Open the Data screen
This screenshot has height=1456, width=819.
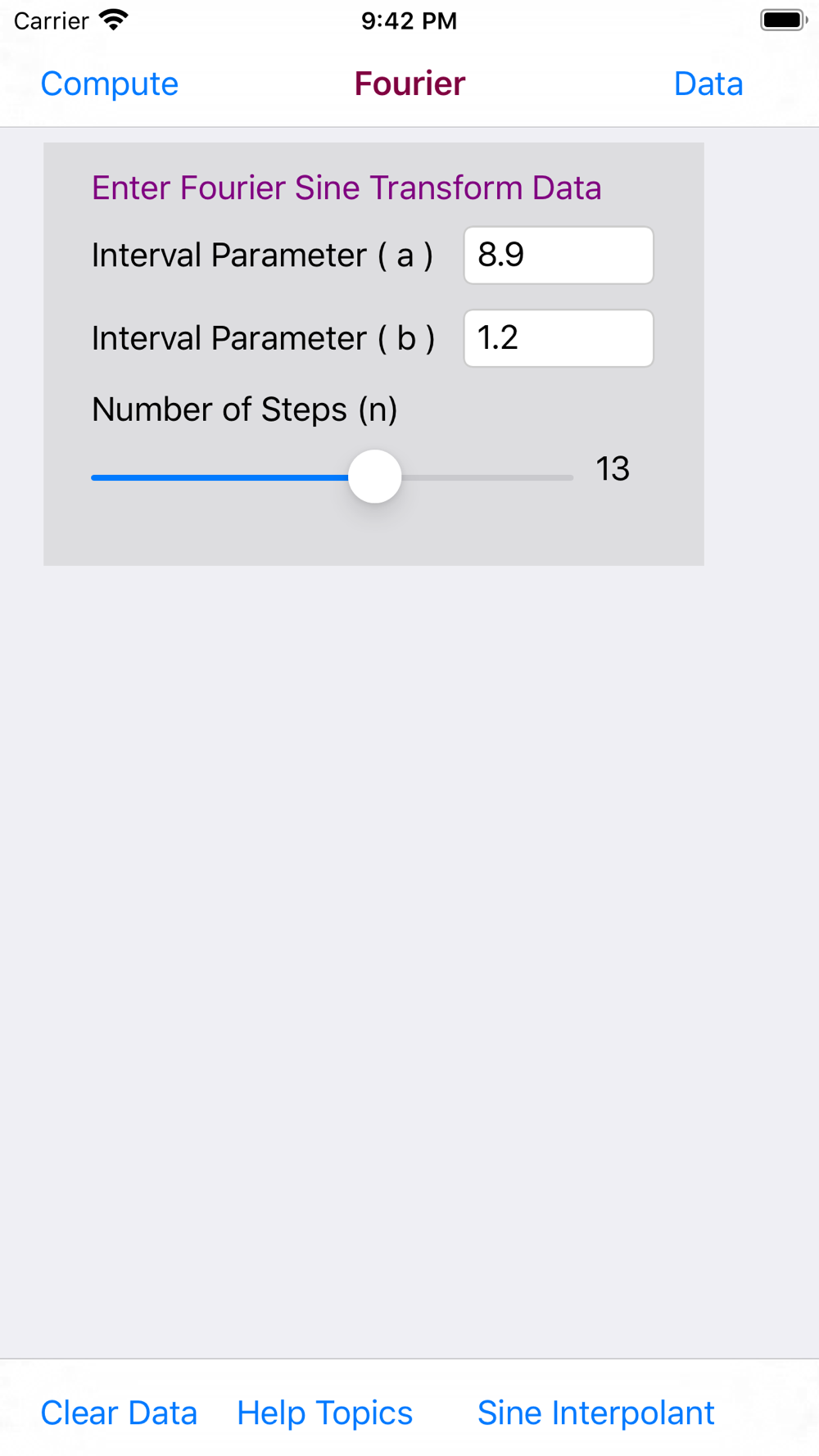[708, 84]
